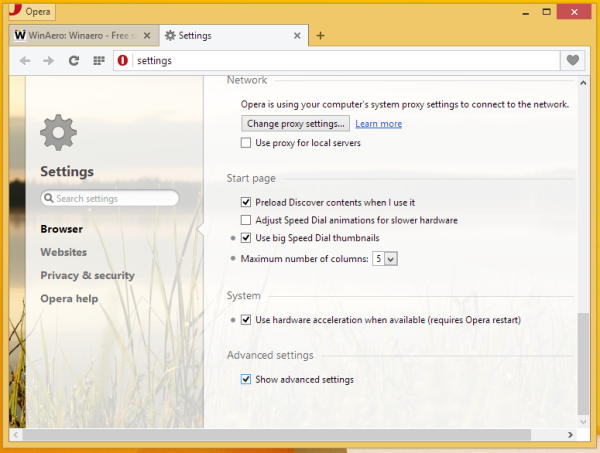Click the Start page section heading
Image resolution: width=600 pixels, height=453 pixels.
(x=251, y=178)
